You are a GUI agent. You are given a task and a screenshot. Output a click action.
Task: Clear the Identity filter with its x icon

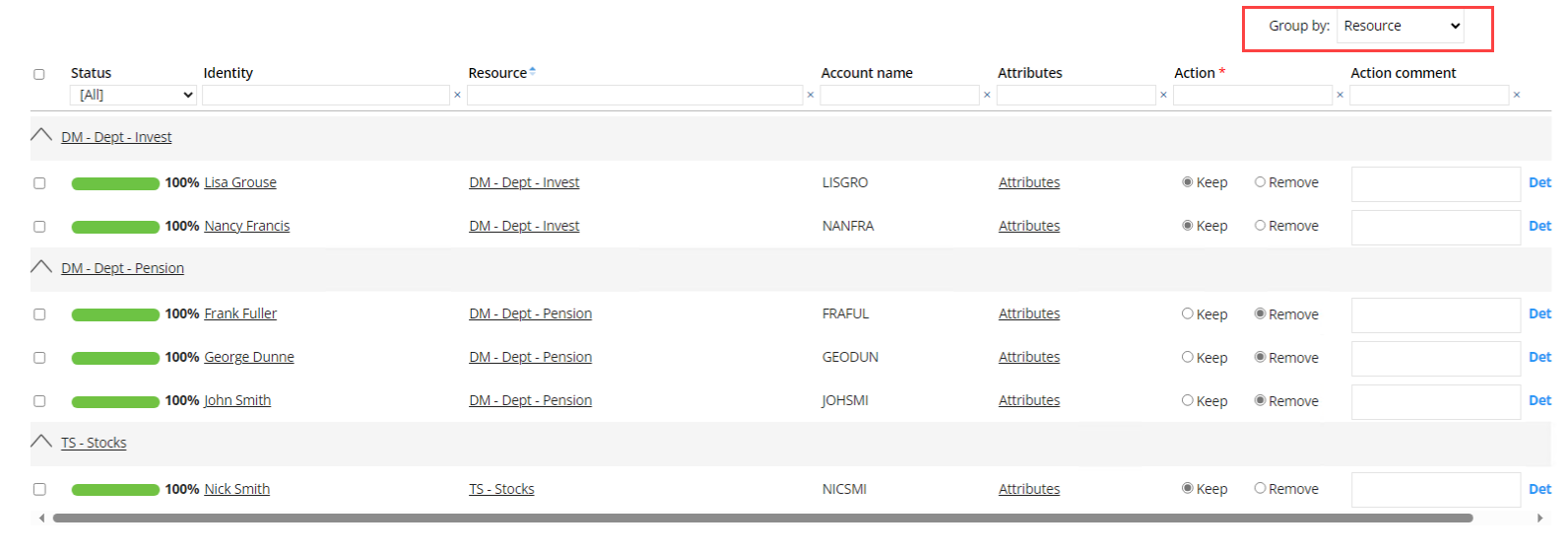(x=457, y=96)
